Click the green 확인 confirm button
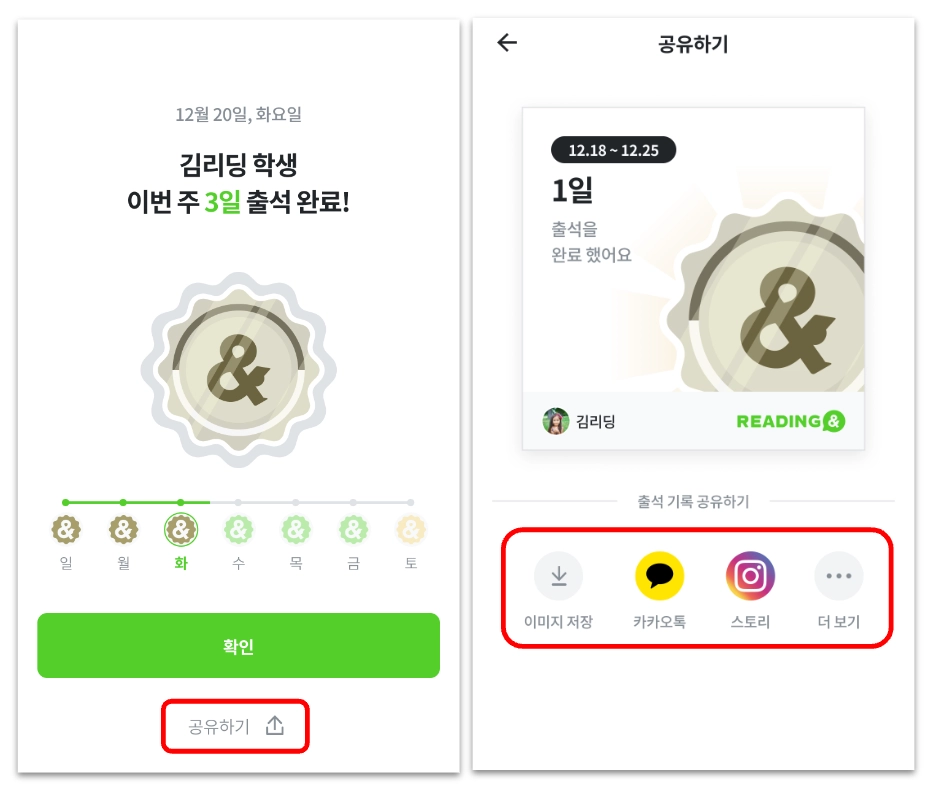The height and width of the screenshot is (794, 938). (238, 646)
